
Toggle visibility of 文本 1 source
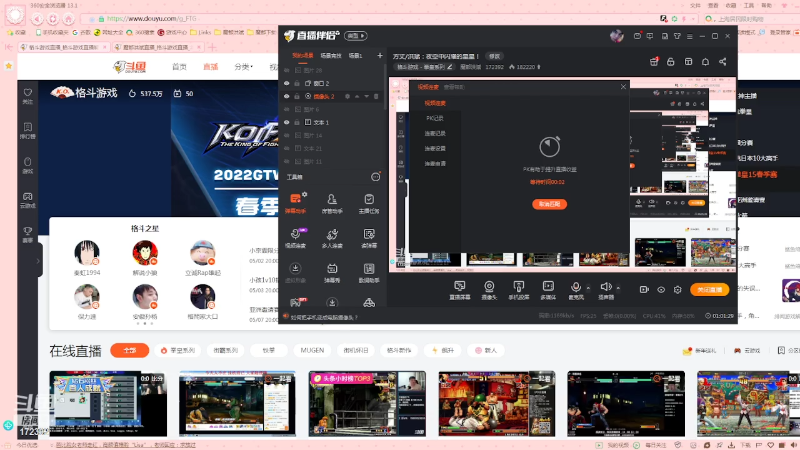point(287,122)
